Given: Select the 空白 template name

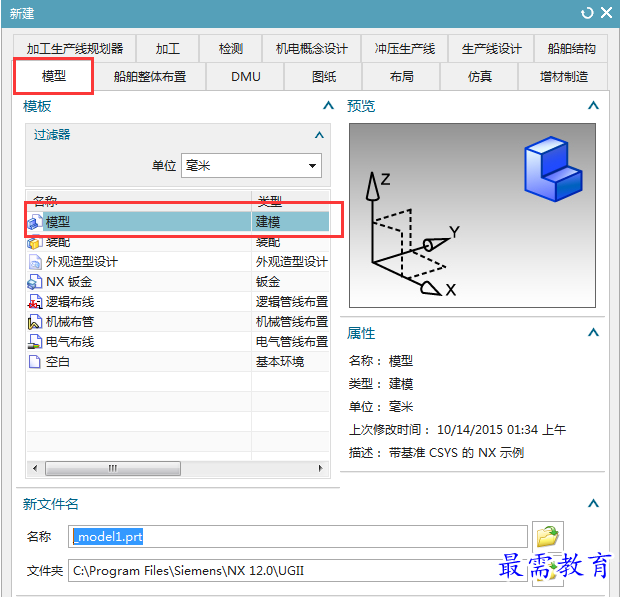Looking at the screenshot, I should click(58, 362).
